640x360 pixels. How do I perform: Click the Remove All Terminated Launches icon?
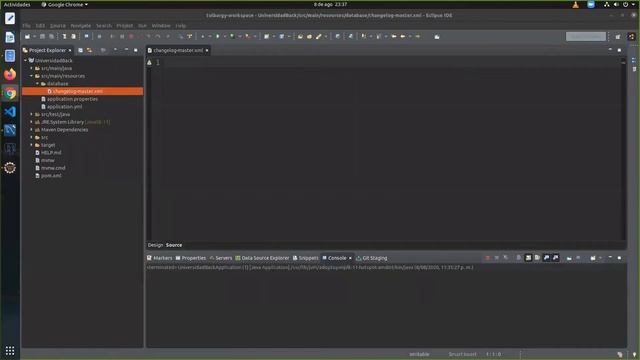coord(506,258)
